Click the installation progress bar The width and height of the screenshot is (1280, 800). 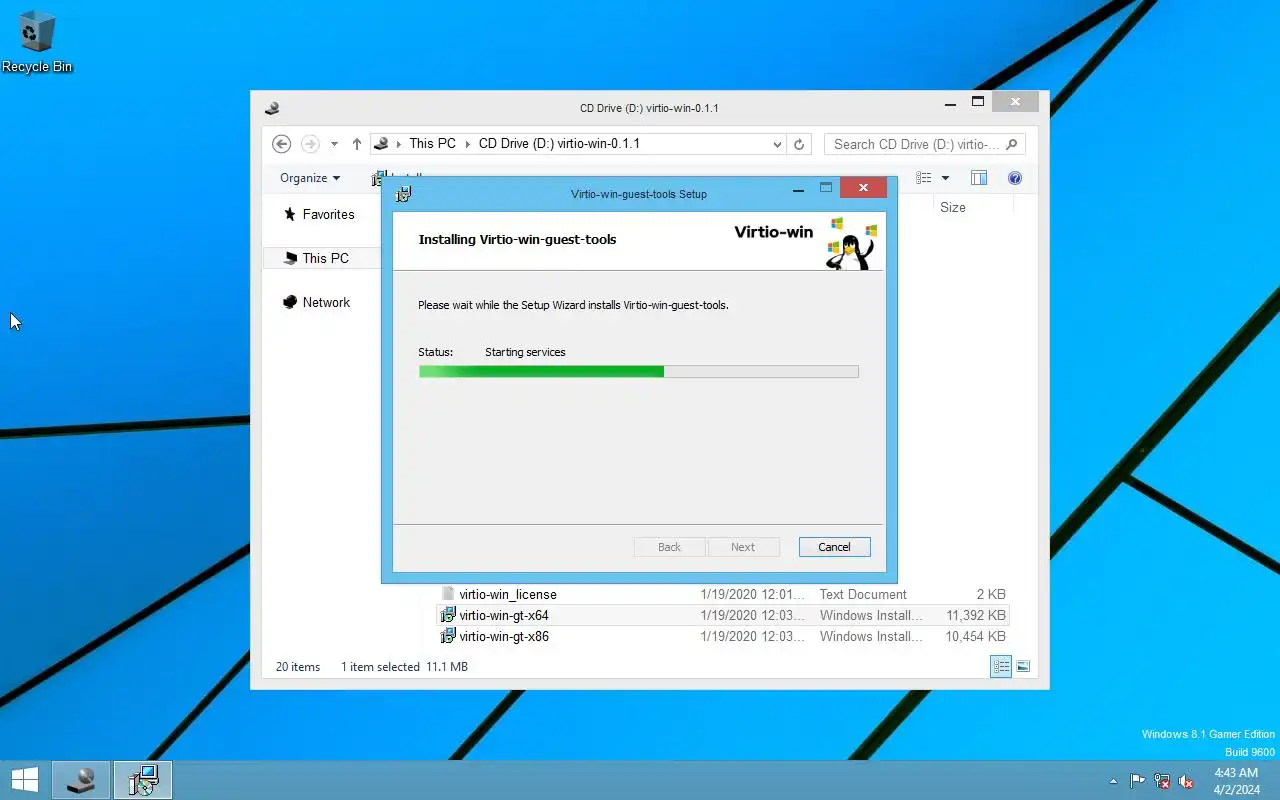[638, 371]
